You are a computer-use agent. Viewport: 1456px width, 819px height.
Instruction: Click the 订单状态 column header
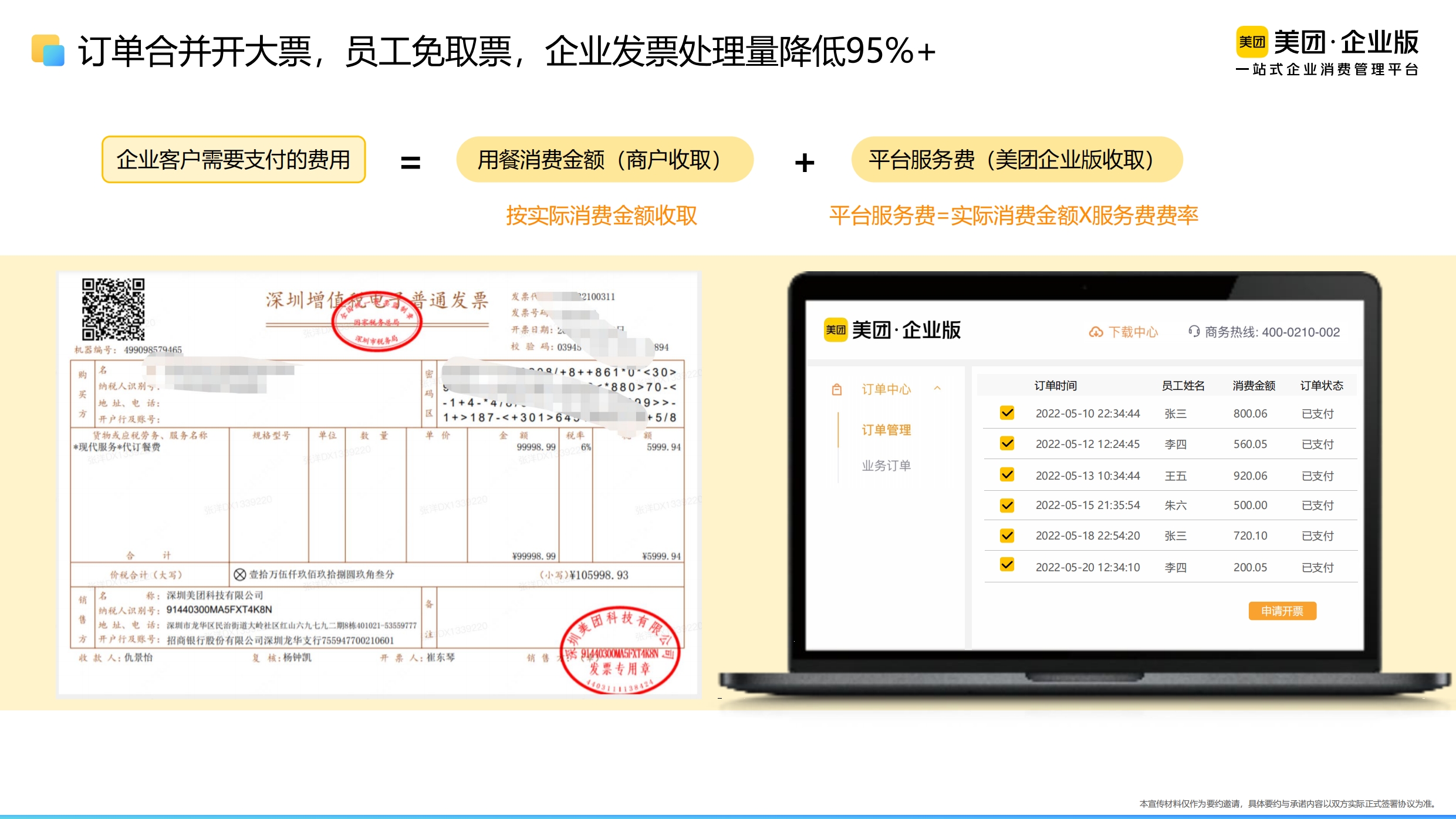[1322, 386]
